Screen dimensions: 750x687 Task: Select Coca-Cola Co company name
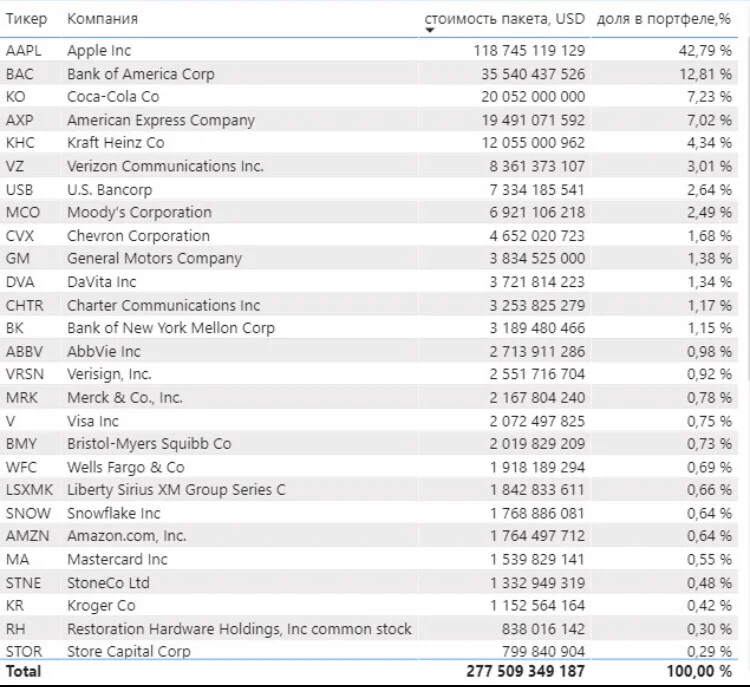[x=113, y=97]
